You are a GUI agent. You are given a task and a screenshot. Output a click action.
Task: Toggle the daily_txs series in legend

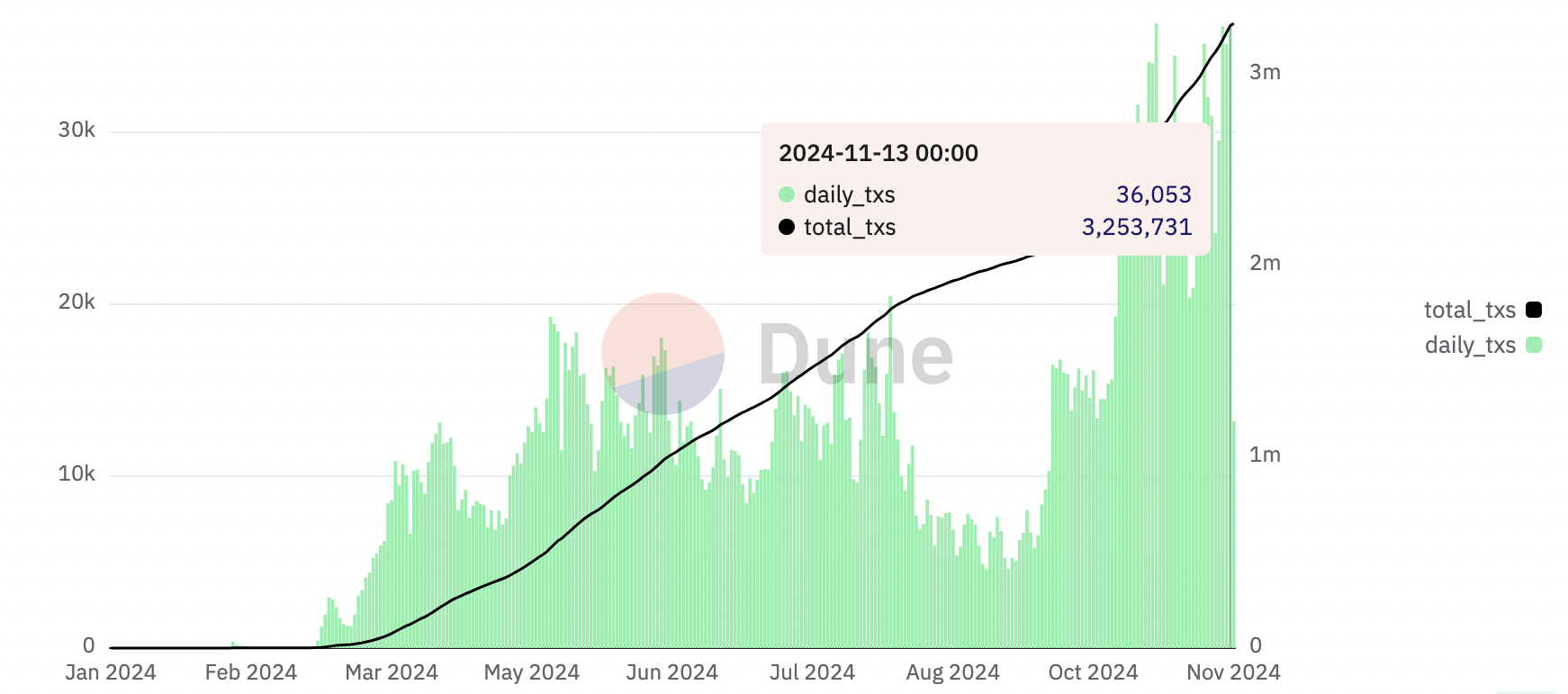(1469, 345)
